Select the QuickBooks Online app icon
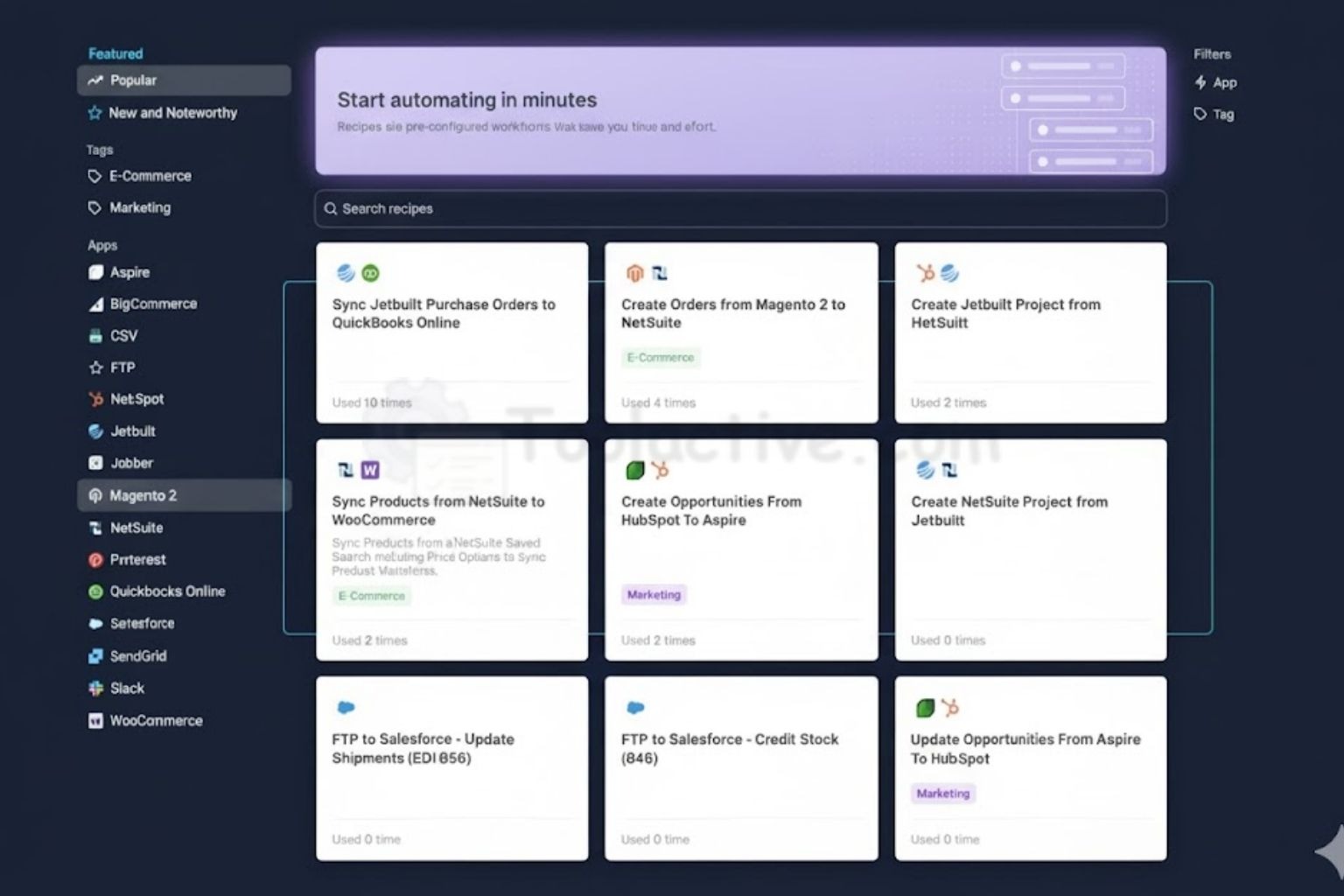 [x=96, y=591]
